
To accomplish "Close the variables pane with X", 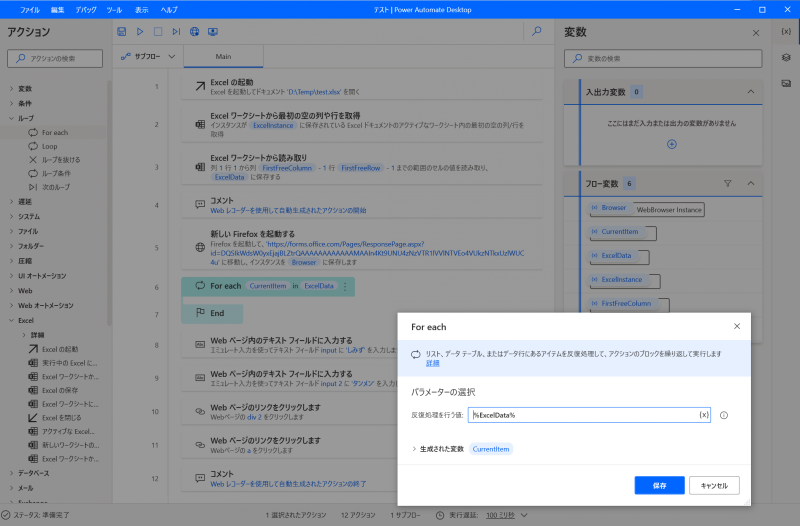I will coord(756,33).
